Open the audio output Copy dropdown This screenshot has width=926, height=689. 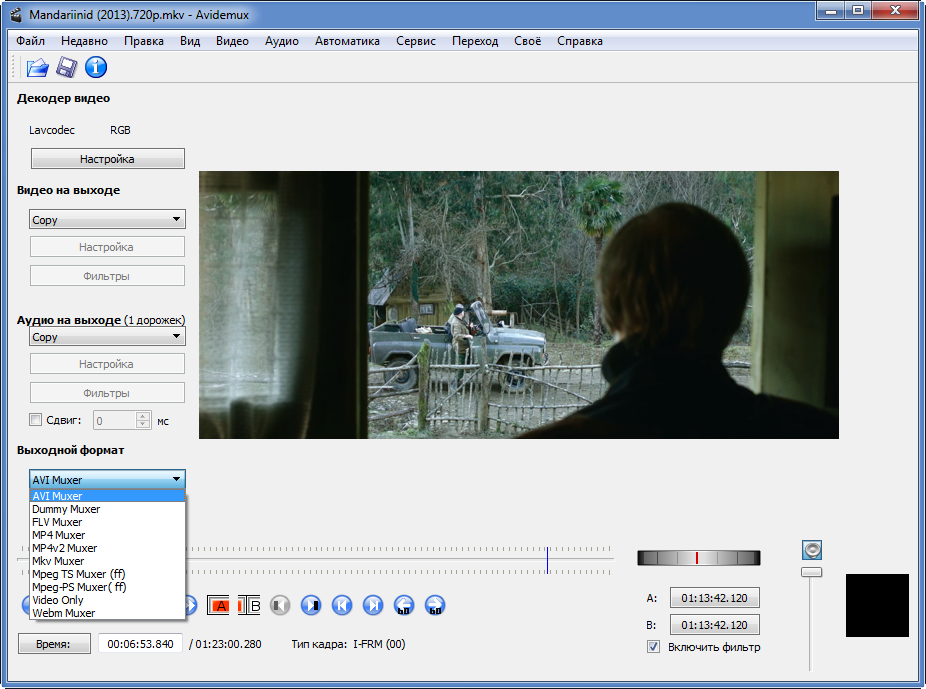point(107,338)
